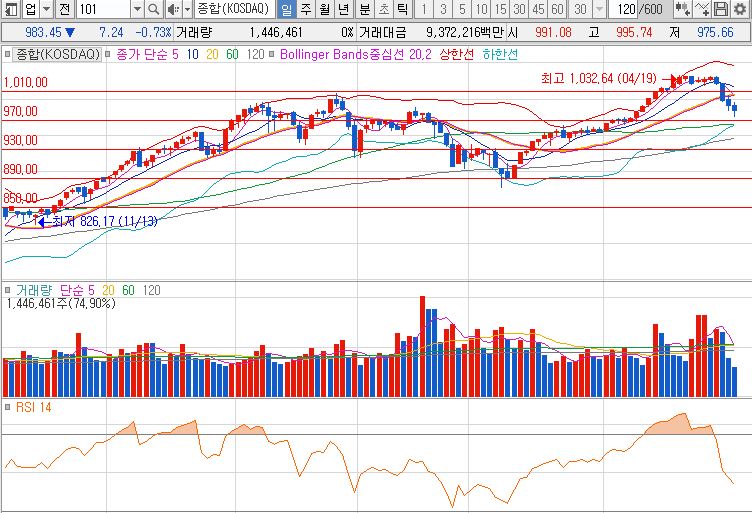Click the gray 120 price moving average label
This screenshot has height=513, width=752.
pos(256,54)
